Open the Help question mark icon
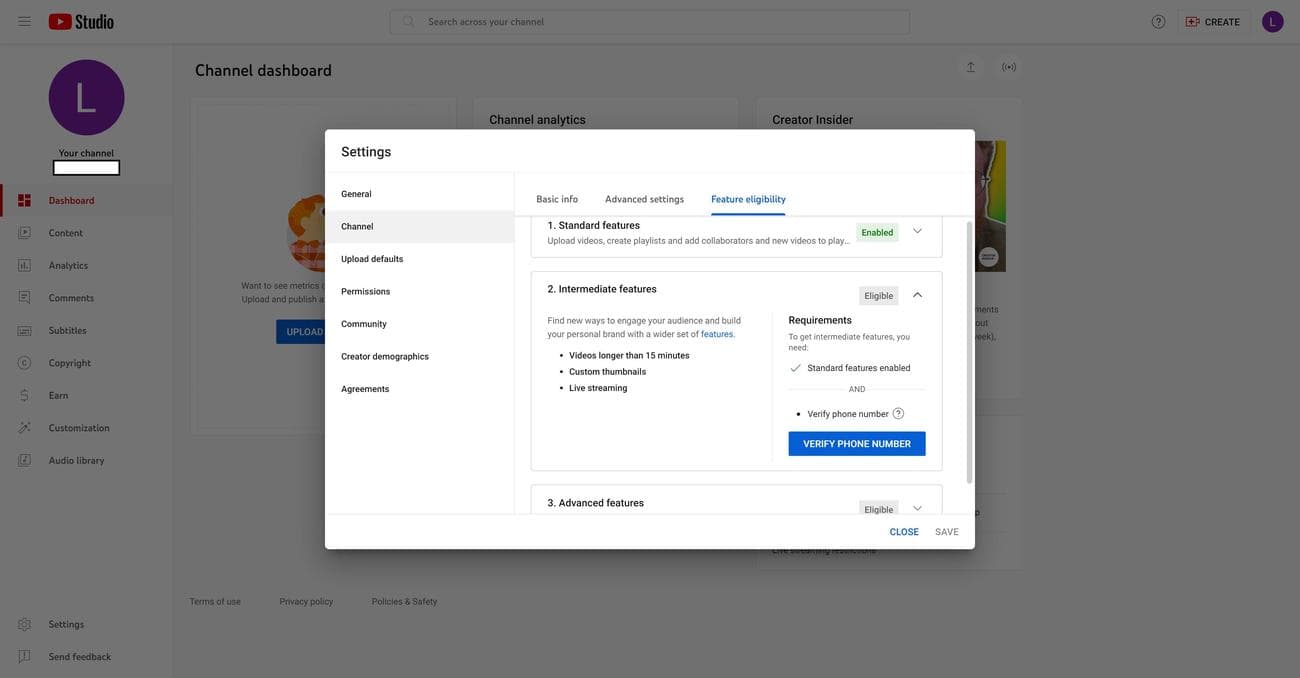The image size is (1300, 678). pos(1158,21)
